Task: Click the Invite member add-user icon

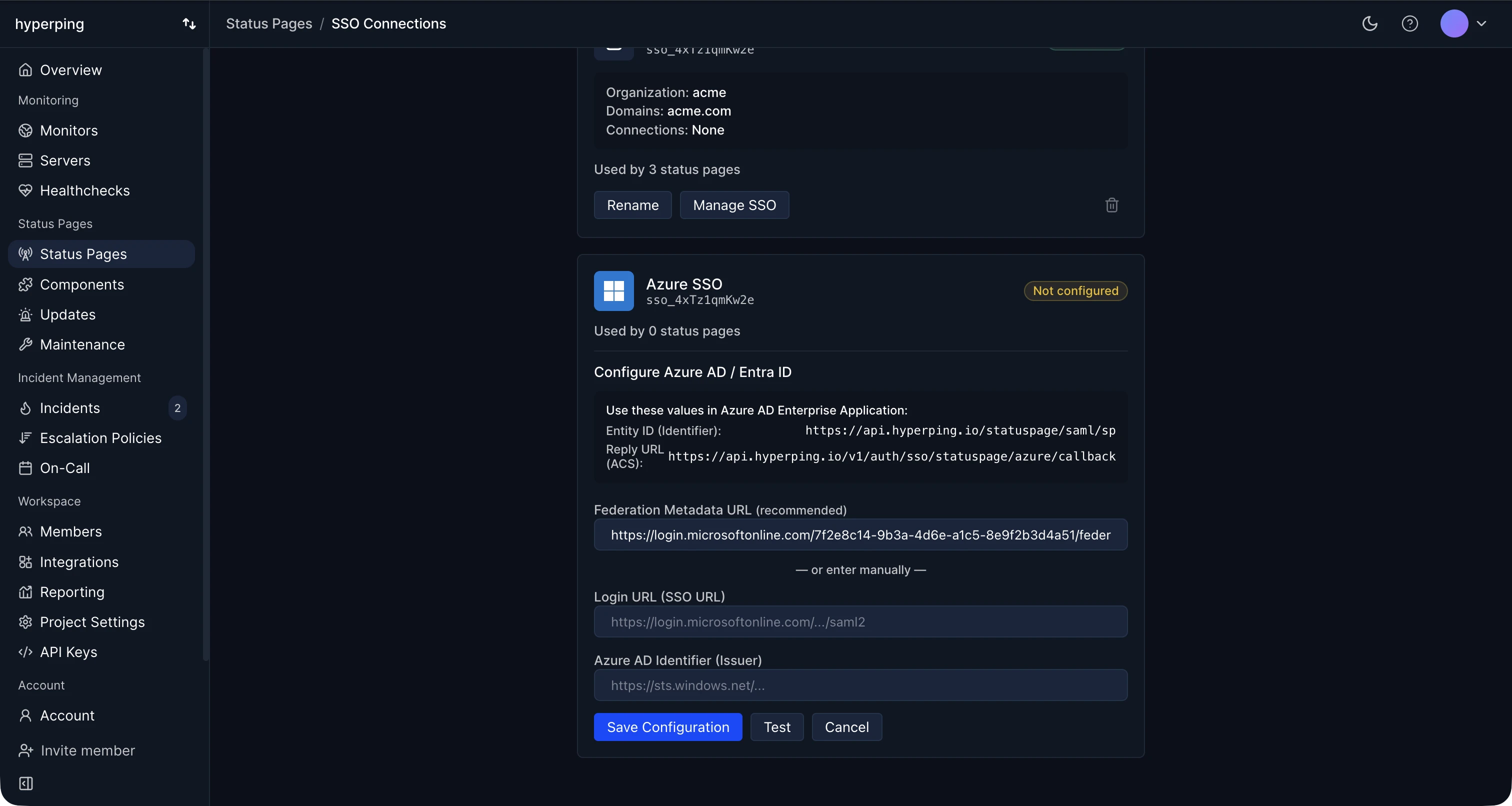Action: [x=26, y=750]
